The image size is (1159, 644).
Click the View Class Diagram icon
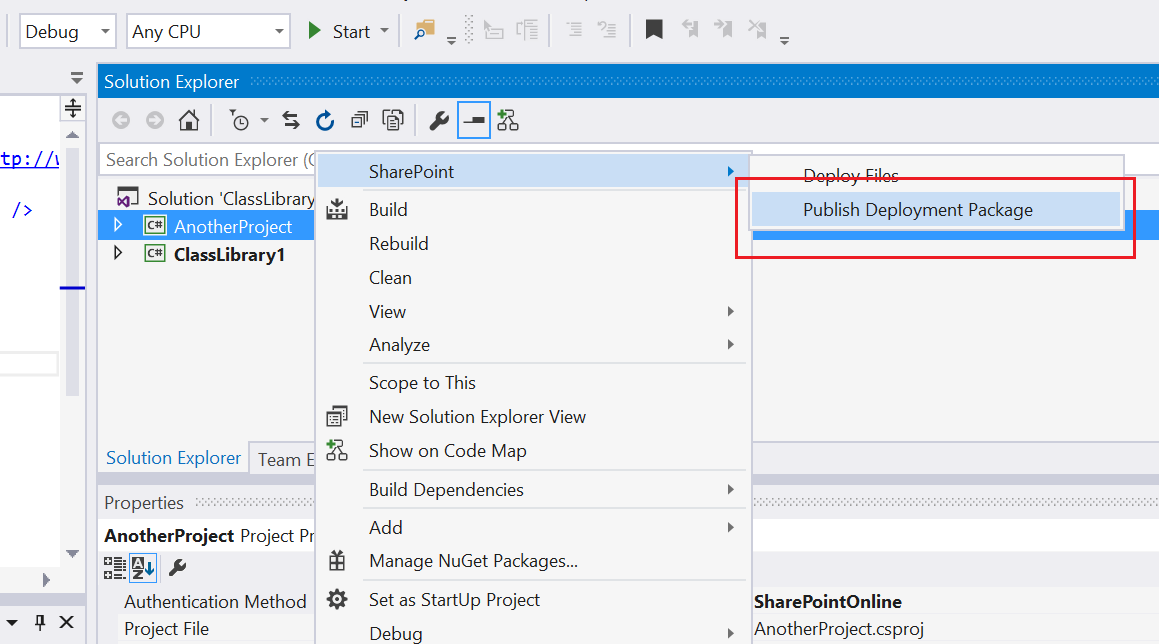coord(508,121)
